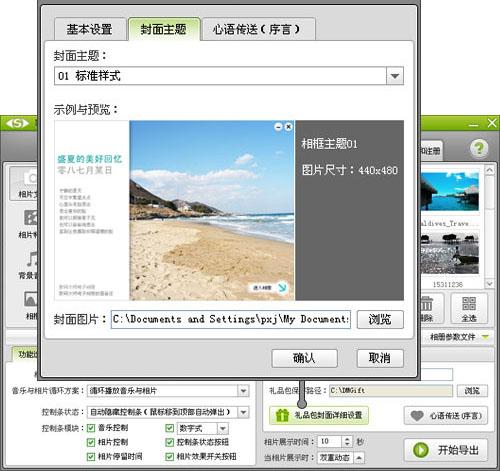
Task: Click the photo list scroll-up arrow
Action: [x=489, y=170]
